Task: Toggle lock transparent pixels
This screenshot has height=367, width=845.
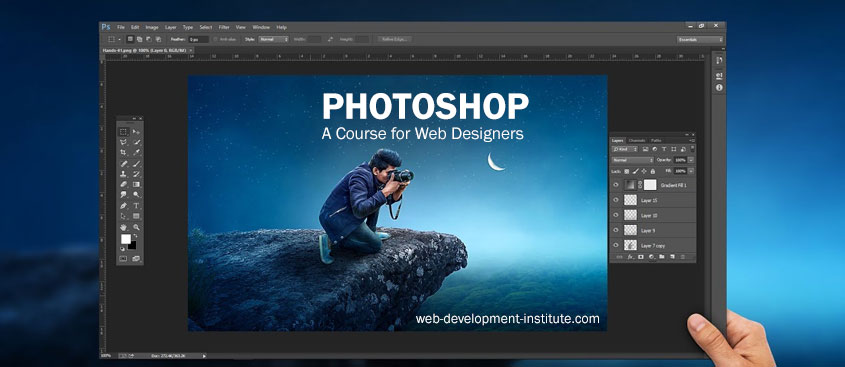Action: pyautogui.click(x=627, y=171)
